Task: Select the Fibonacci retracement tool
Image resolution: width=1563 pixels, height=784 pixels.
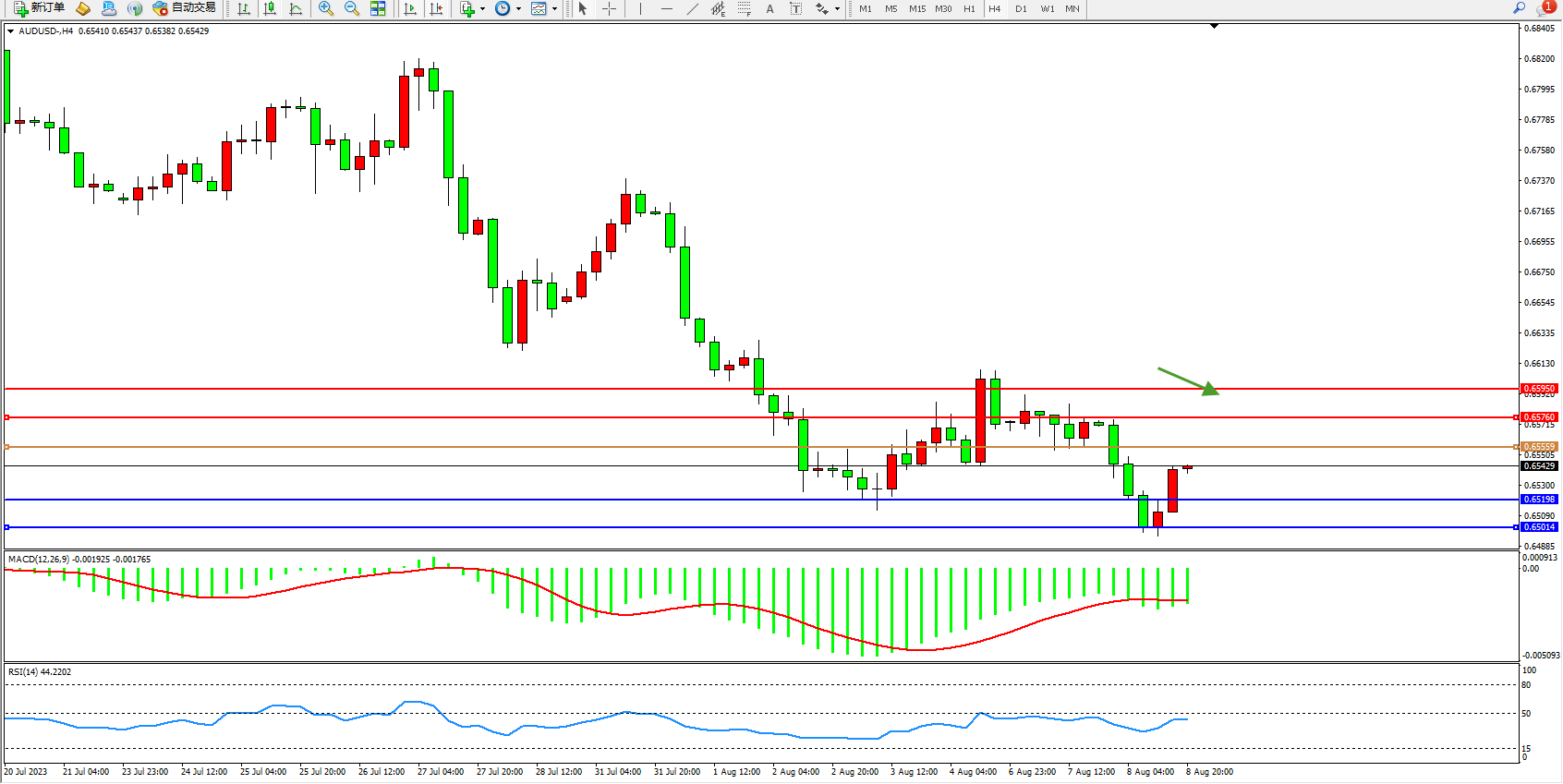Action: click(745, 8)
